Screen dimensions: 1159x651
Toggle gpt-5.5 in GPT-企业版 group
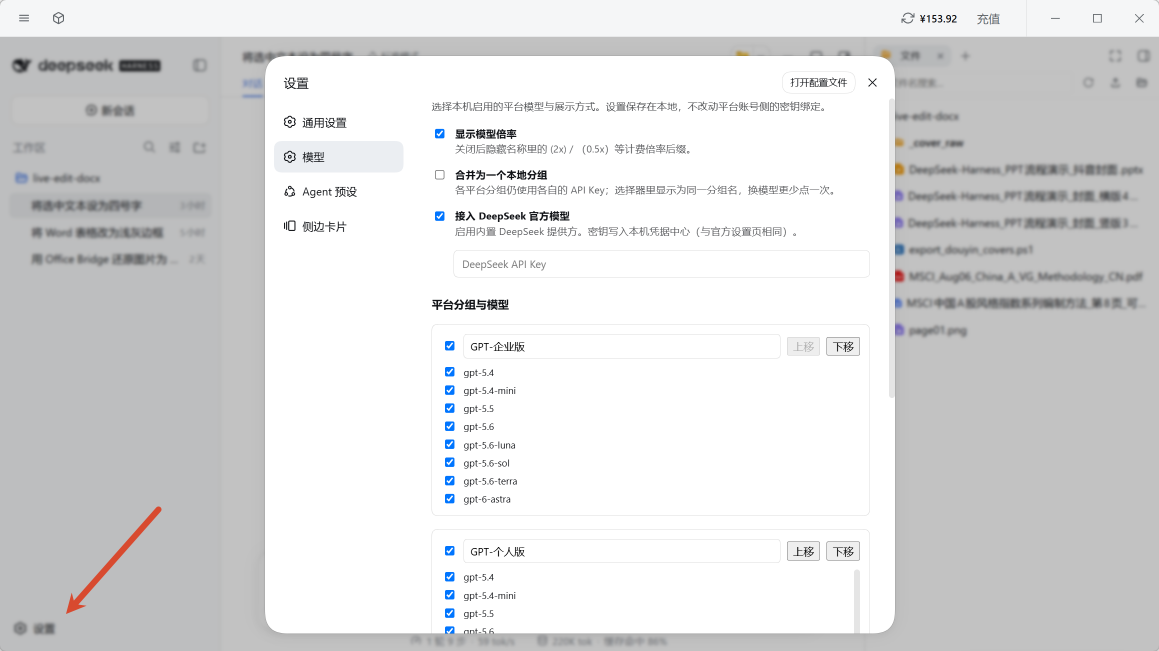click(449, 409)
